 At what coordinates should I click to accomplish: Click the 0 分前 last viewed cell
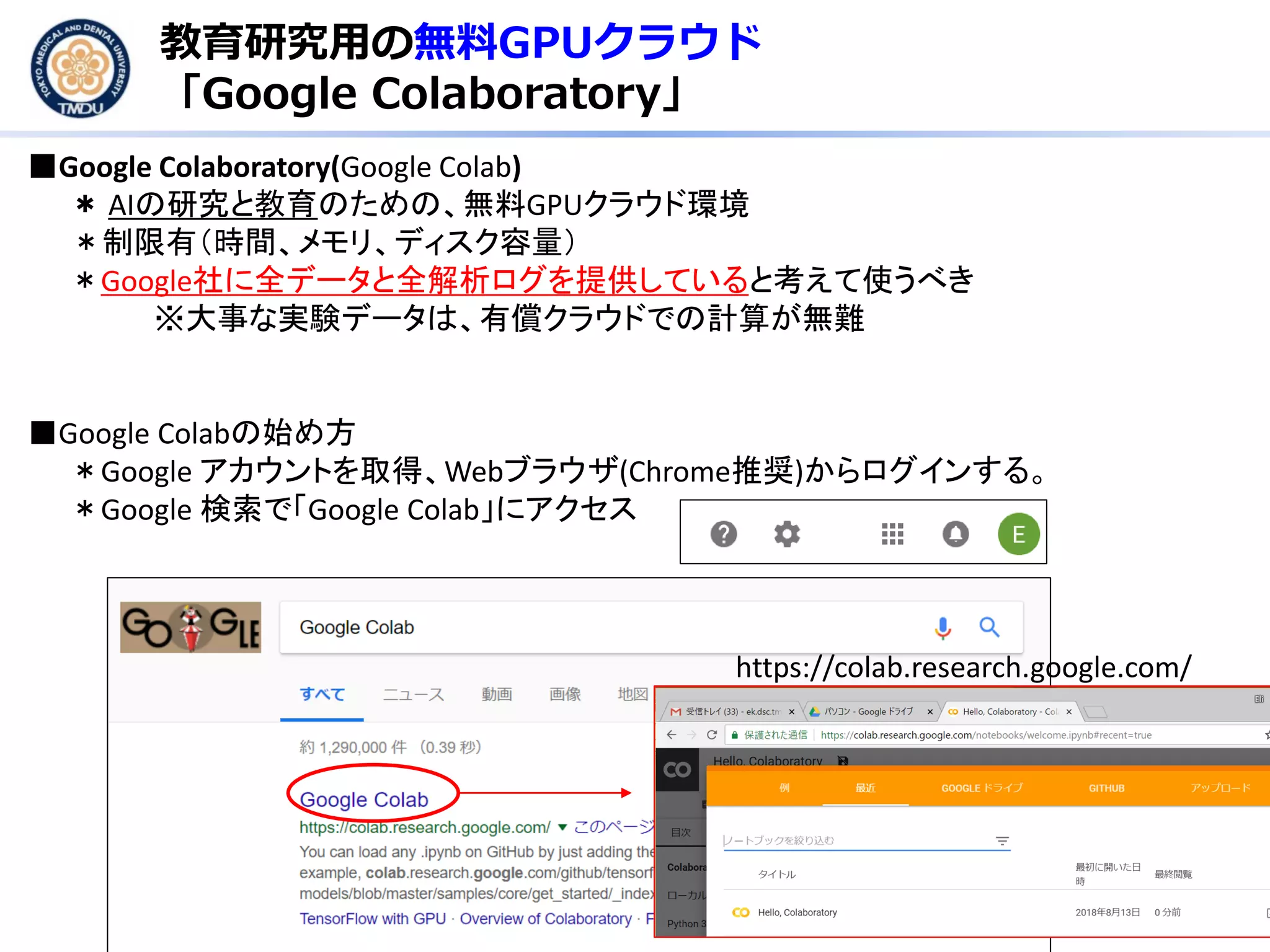(x=1168, y=912)
